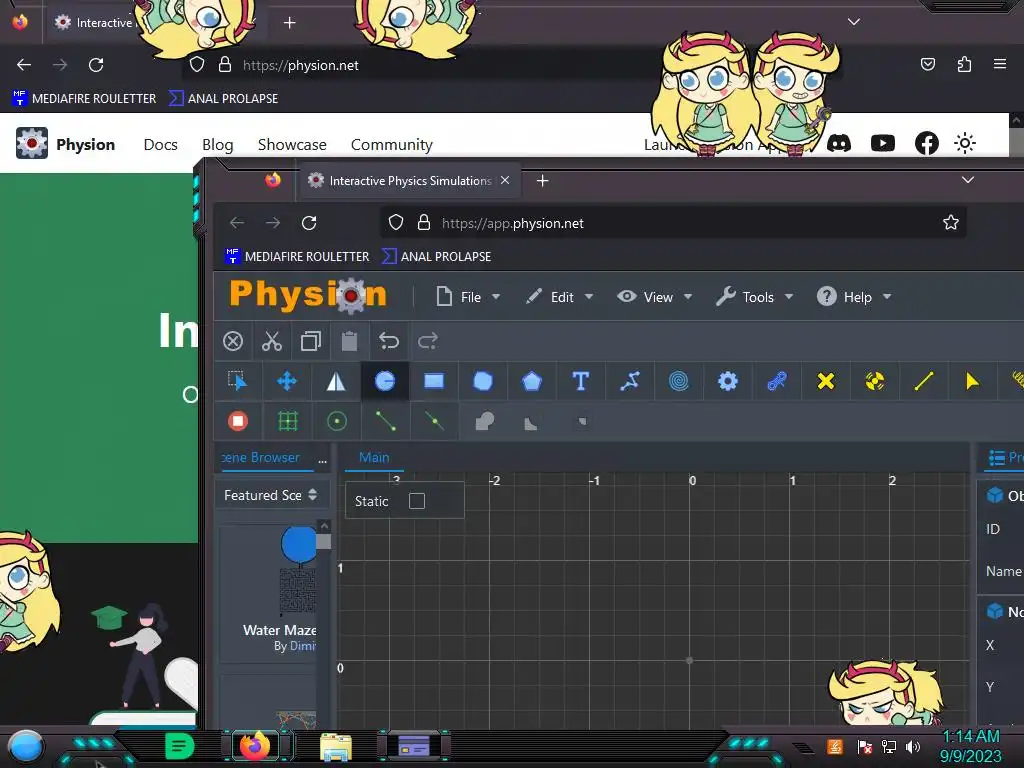Select the Gear creation tool
Viewport: 1024px width, 768px height.
[x=728, y=381]
